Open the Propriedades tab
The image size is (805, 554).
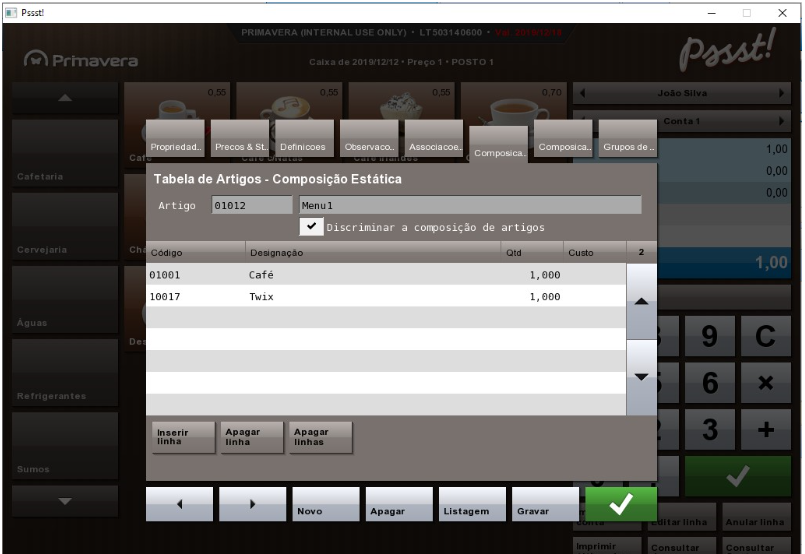(x=176, y=145)
